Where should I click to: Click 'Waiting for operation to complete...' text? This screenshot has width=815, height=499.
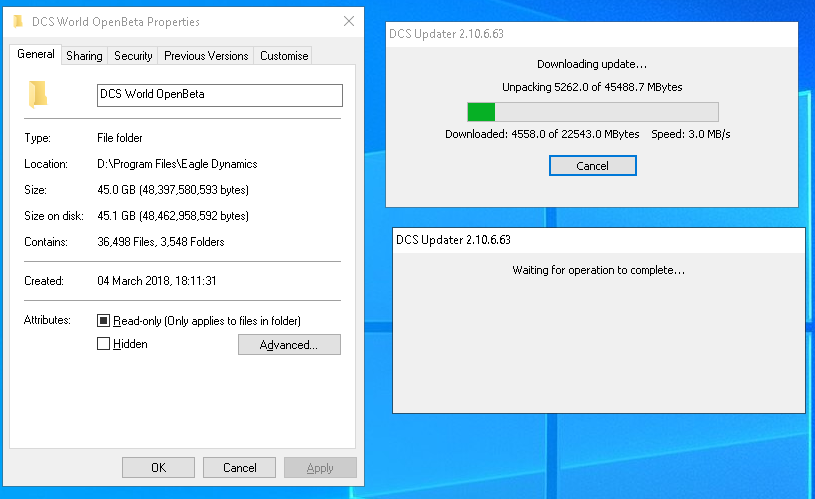pyautogui.click(x=599, y=270)
